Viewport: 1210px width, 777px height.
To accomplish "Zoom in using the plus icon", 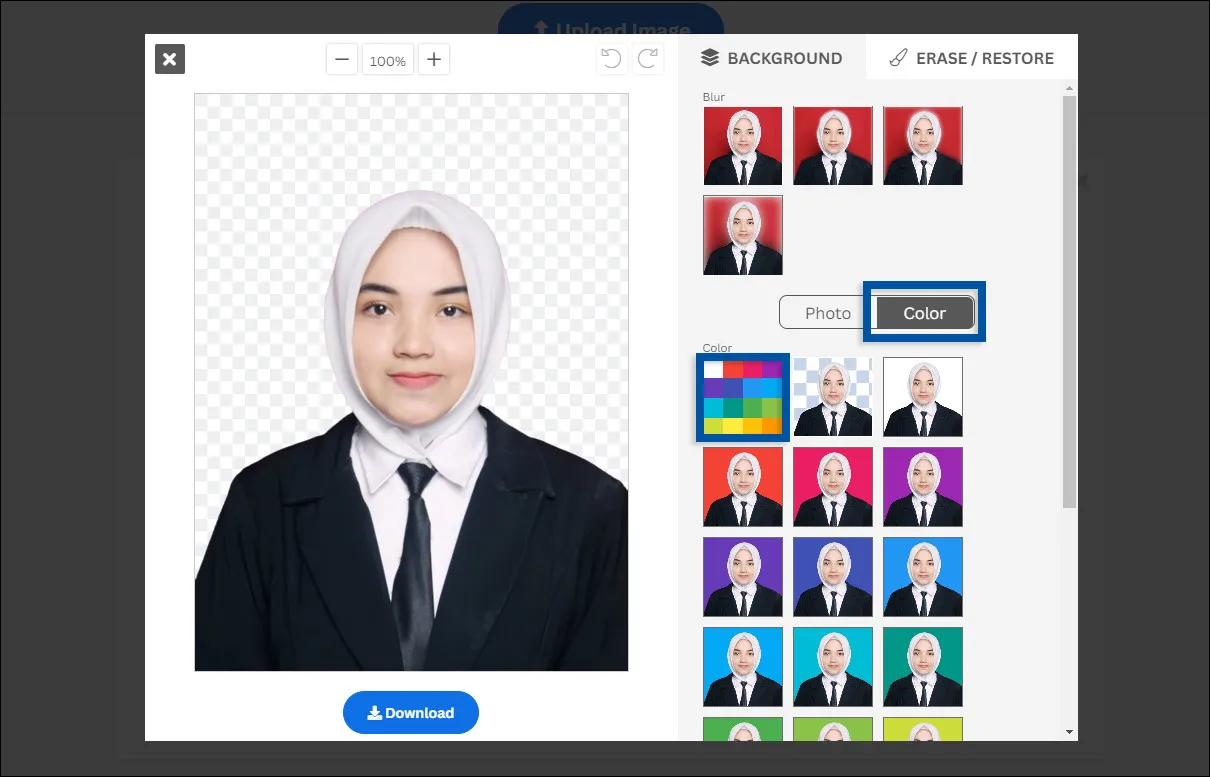I will tap(433, 59).
